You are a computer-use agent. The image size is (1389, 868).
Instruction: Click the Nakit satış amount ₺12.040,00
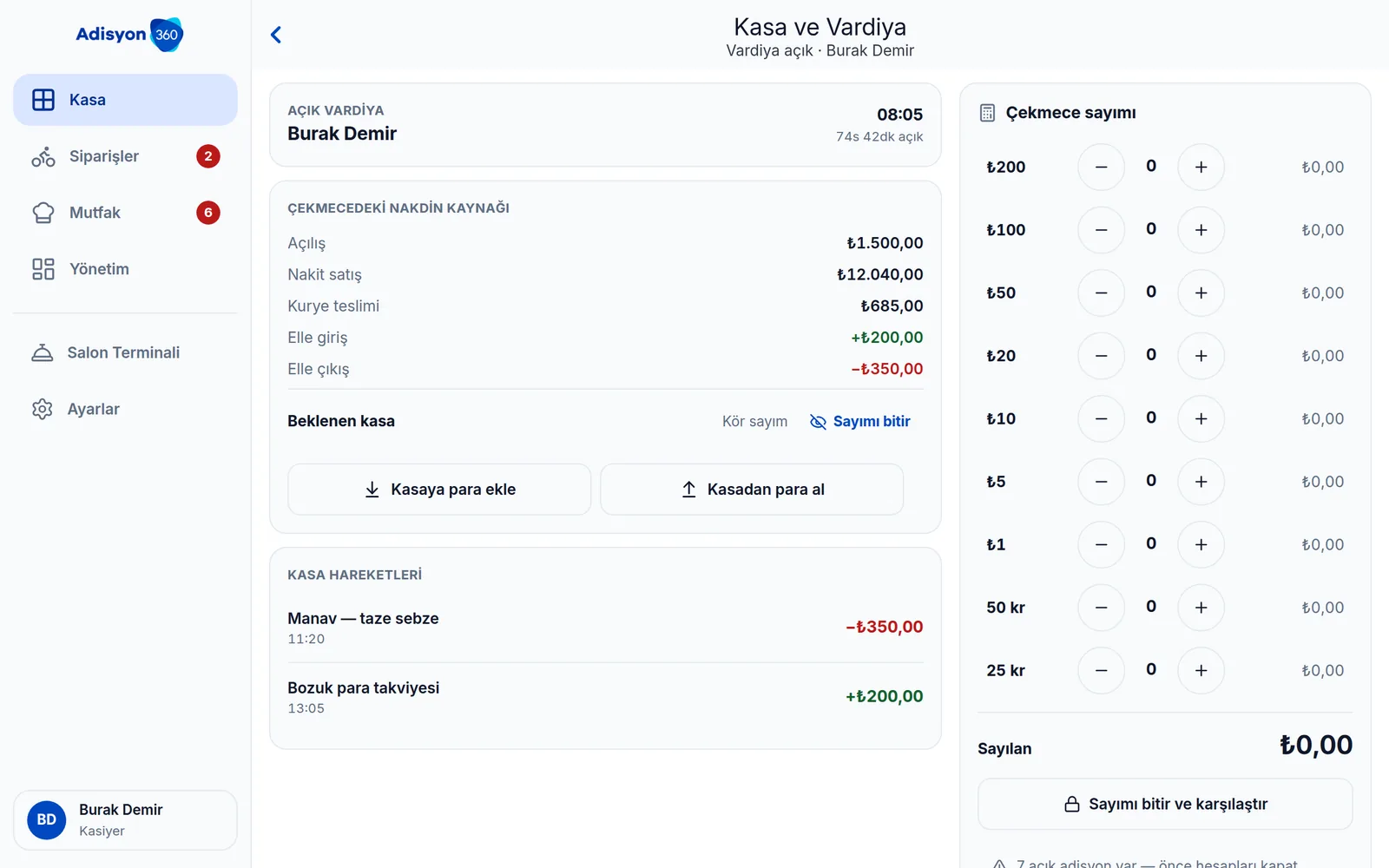[x=880, y=274]
